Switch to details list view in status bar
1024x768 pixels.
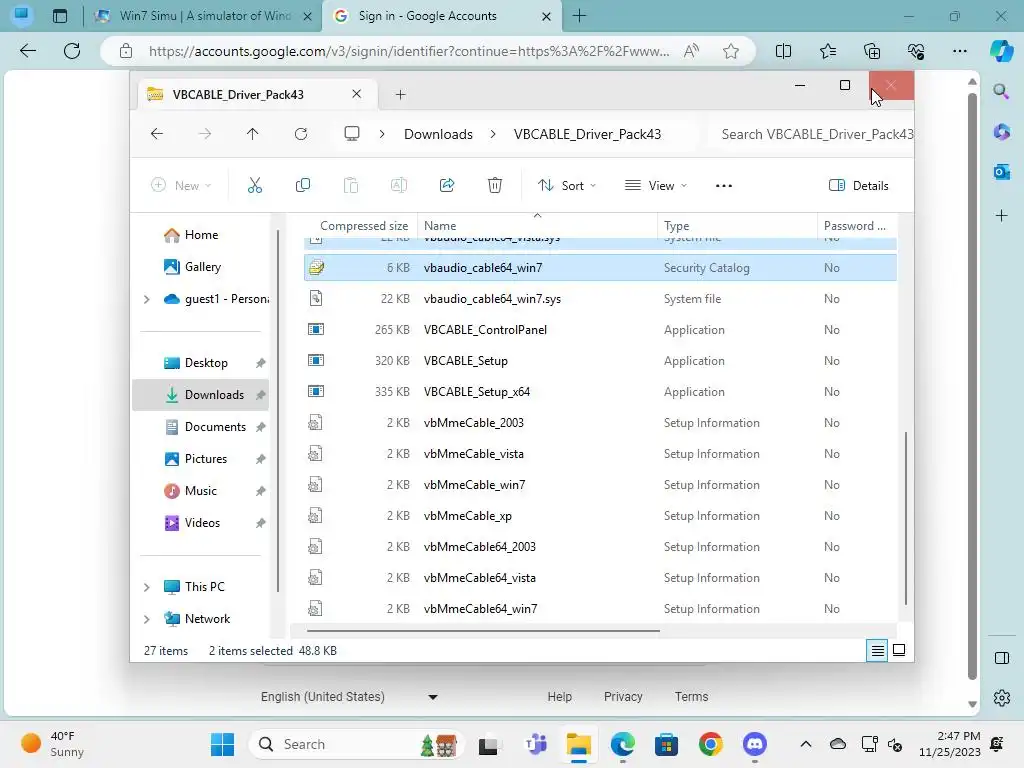[877, 650]
